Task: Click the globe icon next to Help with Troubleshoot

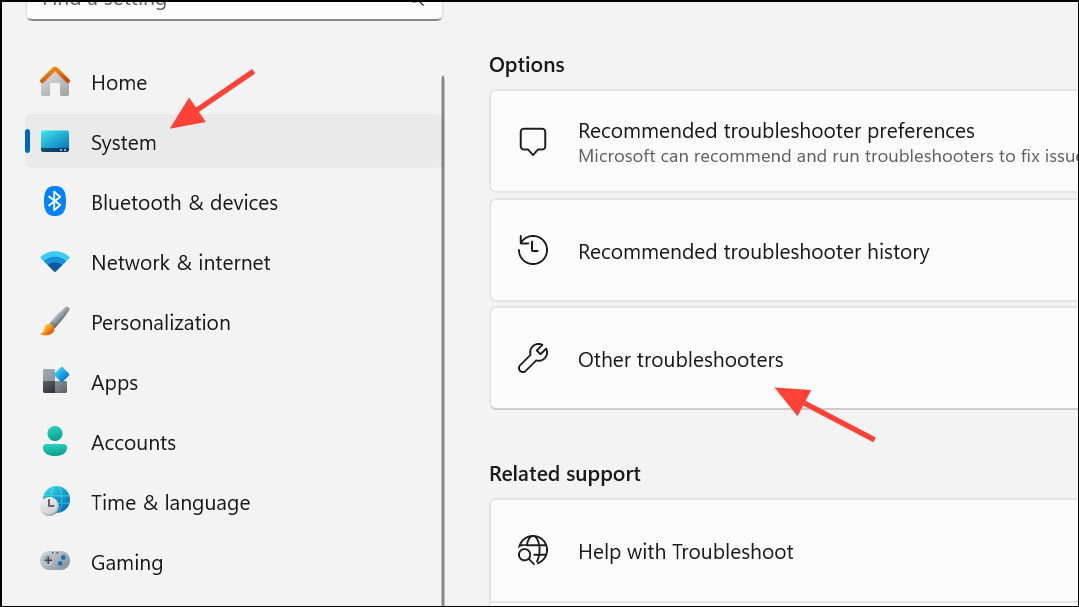Action: 533,550
